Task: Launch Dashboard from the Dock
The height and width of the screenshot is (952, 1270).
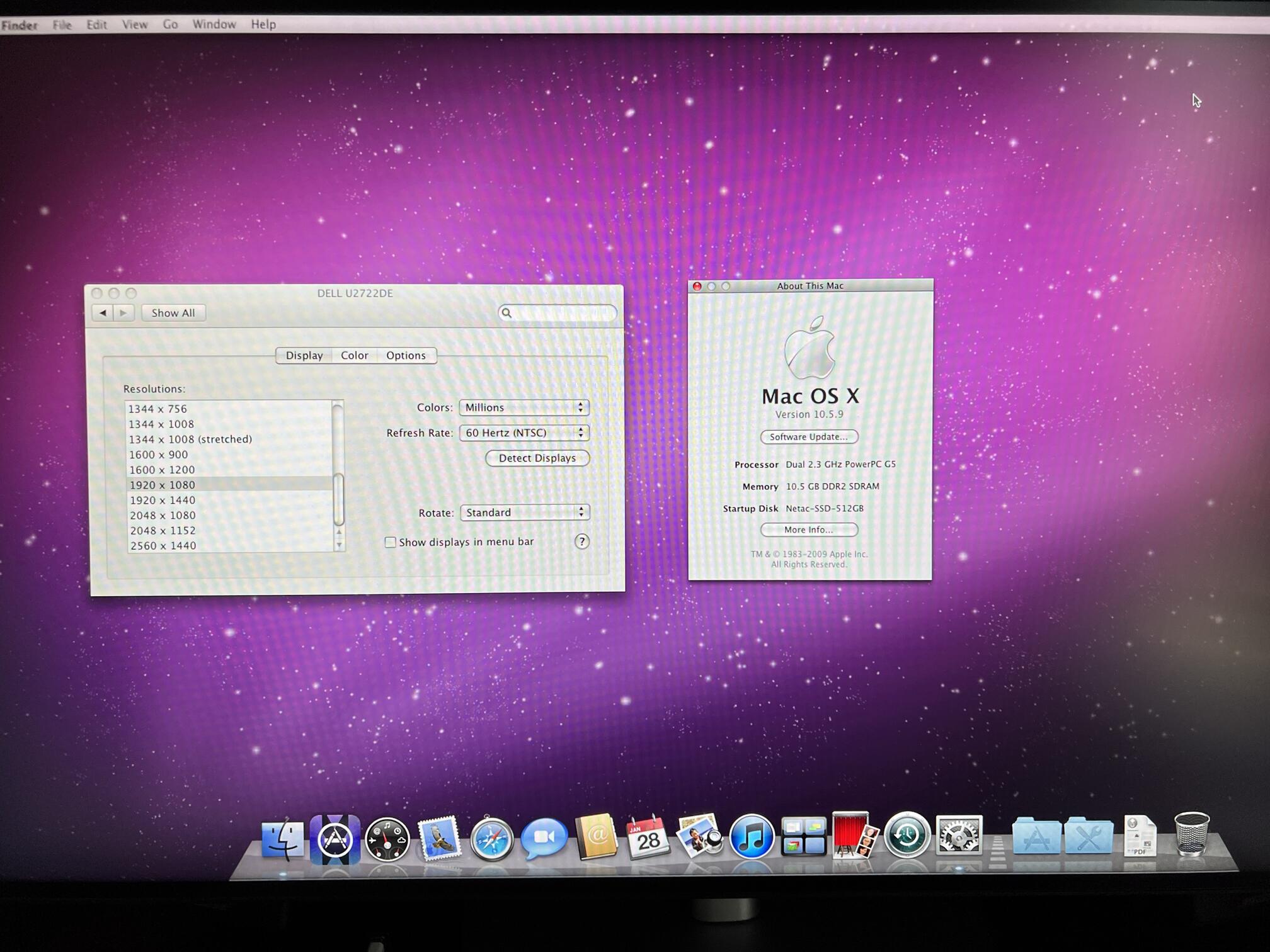Action: pos(387,839)
